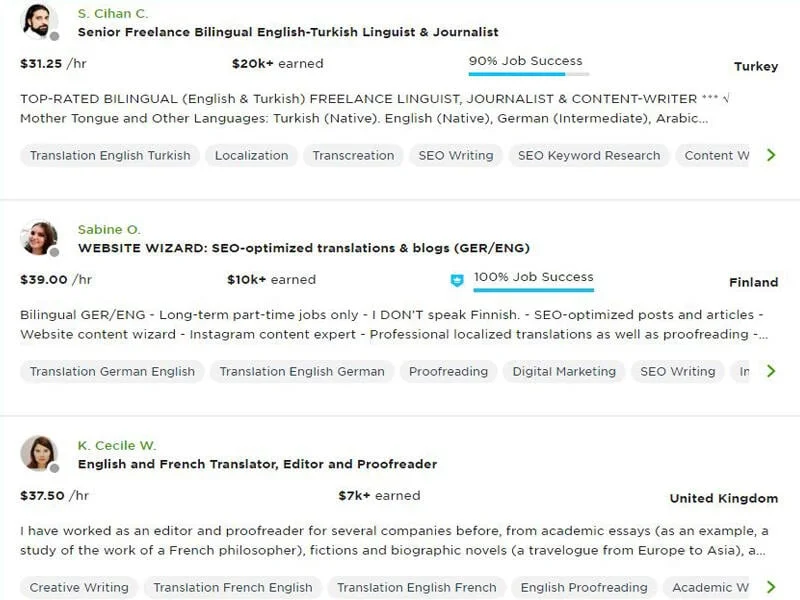Click Sabine O.'s profile avatar

pyautogui.click(x=38, y=237)
